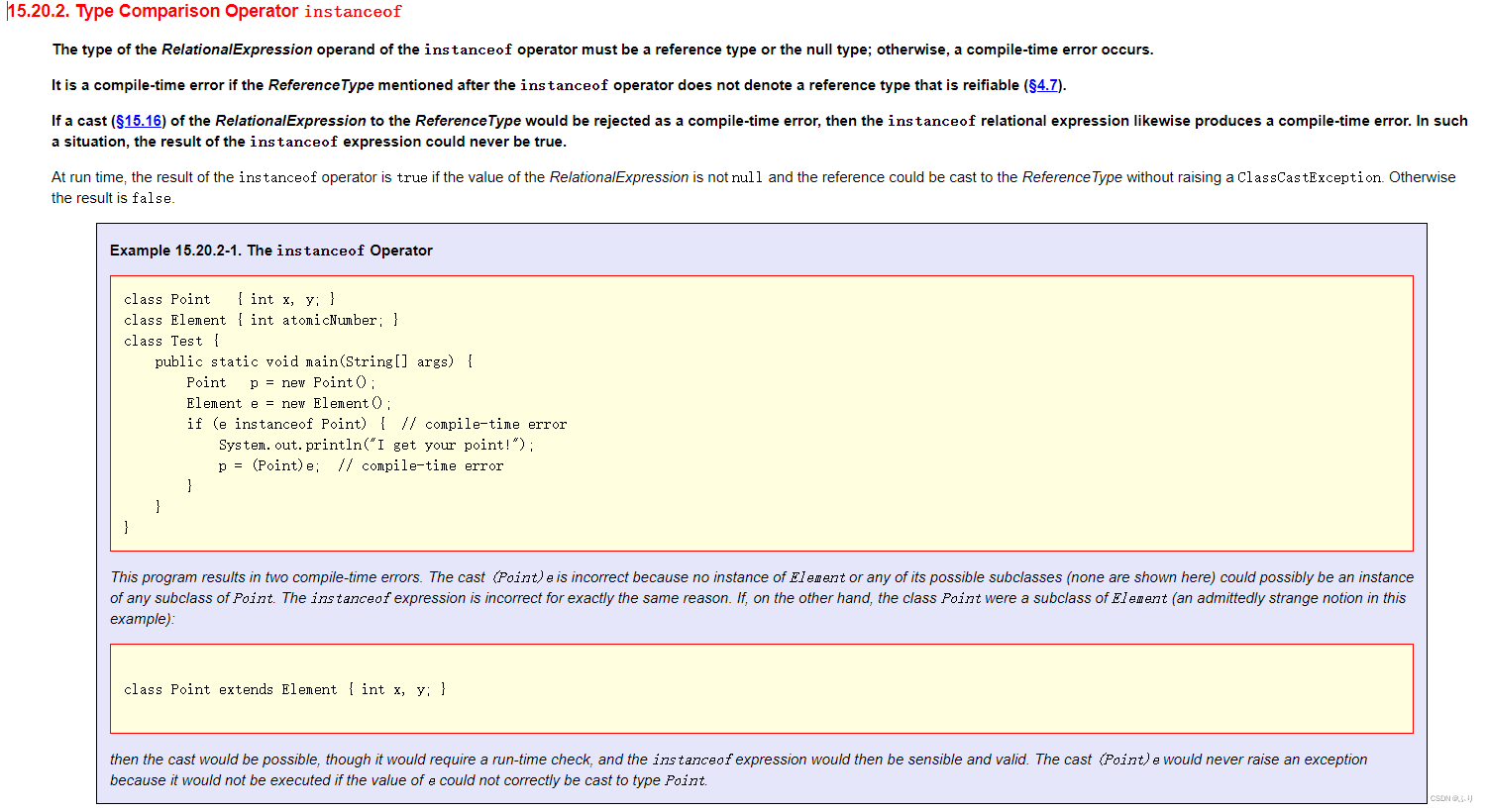Click the code line 'class Point { int x, y; }'
Screen dimensions: 1487x812
230,299
